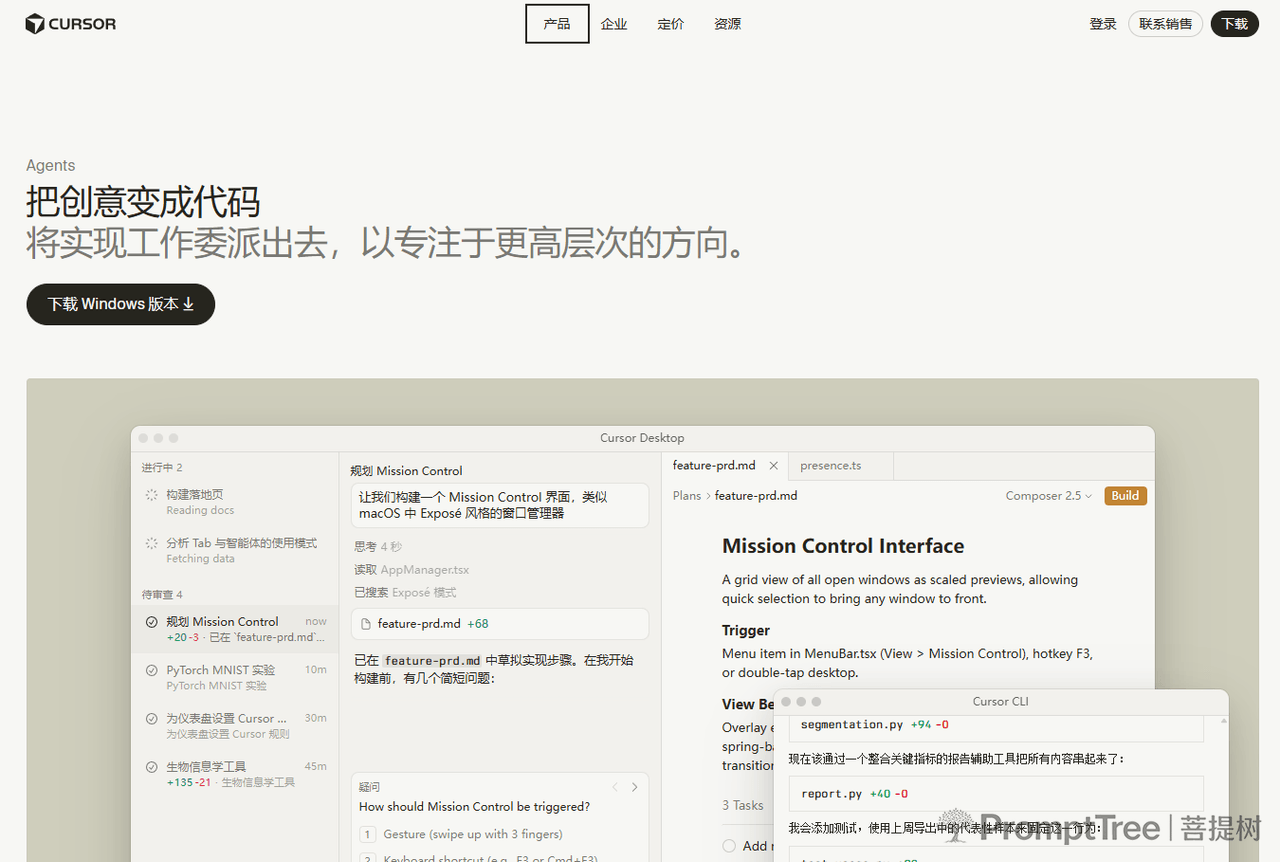
Task: Click the Agents label above the headline
Action: (51, 166)
